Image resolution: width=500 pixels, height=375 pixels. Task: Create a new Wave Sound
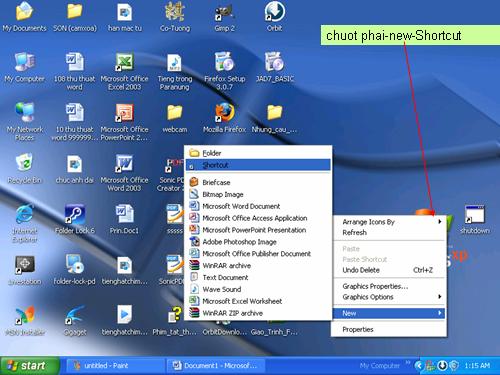258,289
